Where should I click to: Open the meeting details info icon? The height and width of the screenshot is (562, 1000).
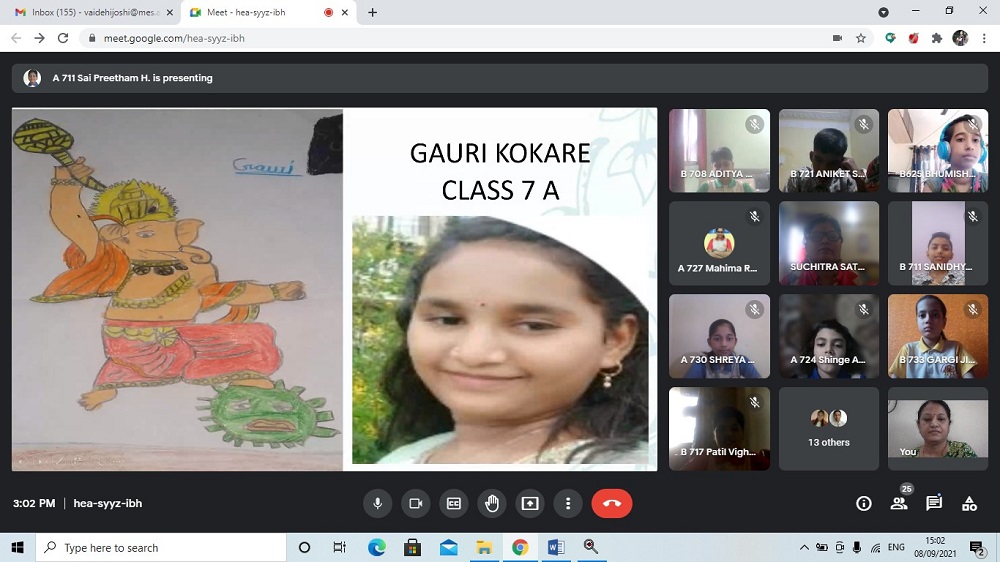pyautogui.click(x=864, y=503)
